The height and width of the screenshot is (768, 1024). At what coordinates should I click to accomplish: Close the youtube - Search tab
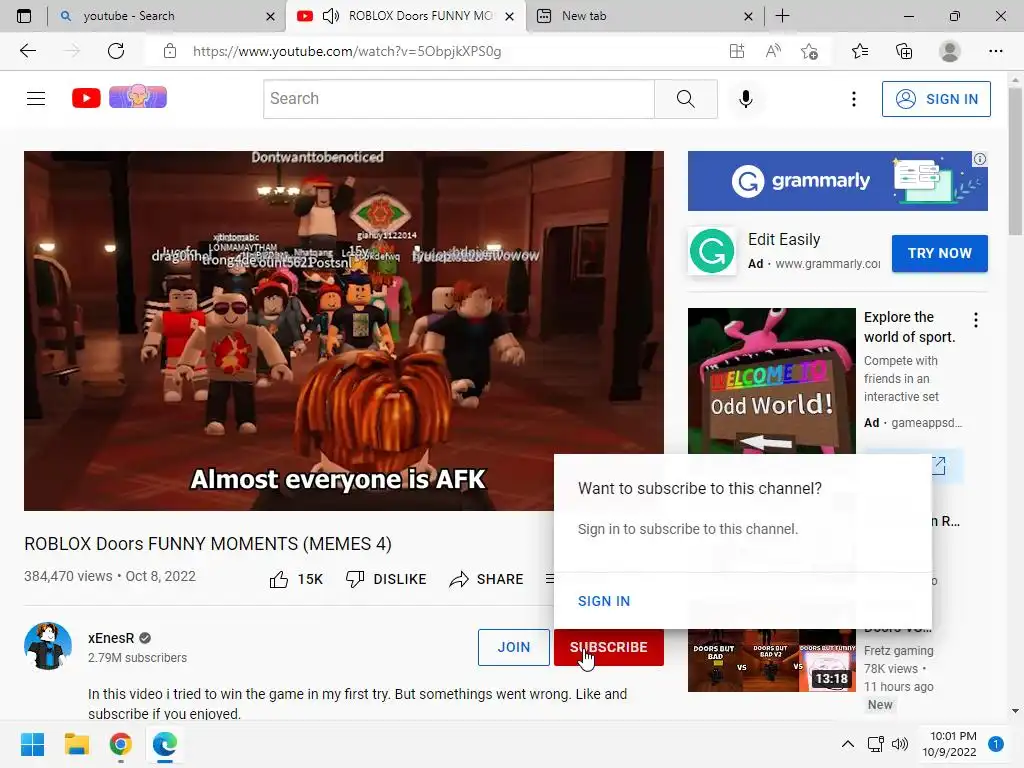point(270,16)
